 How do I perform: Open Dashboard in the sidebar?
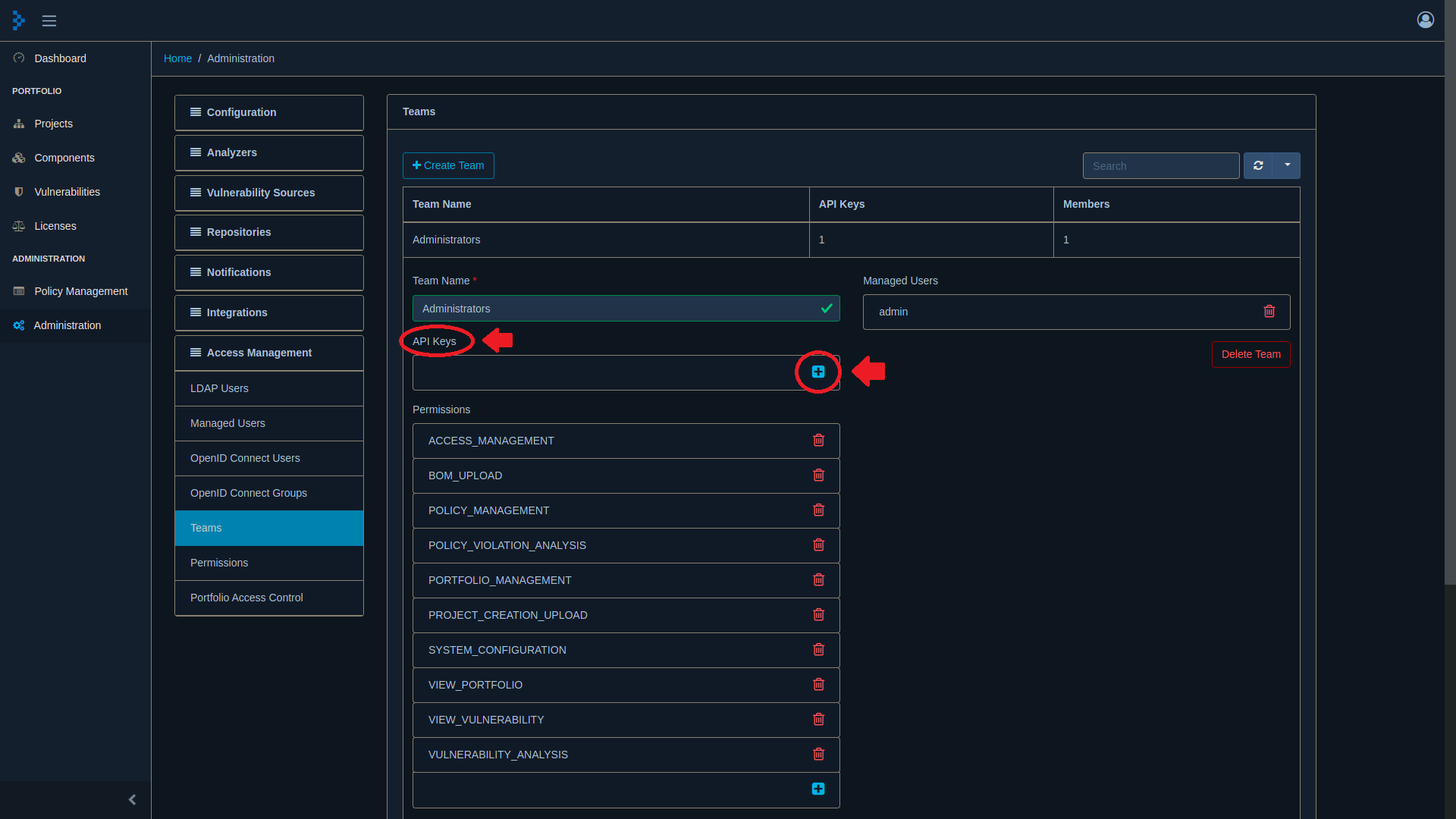pyautogui.click(x=75, y=58)
